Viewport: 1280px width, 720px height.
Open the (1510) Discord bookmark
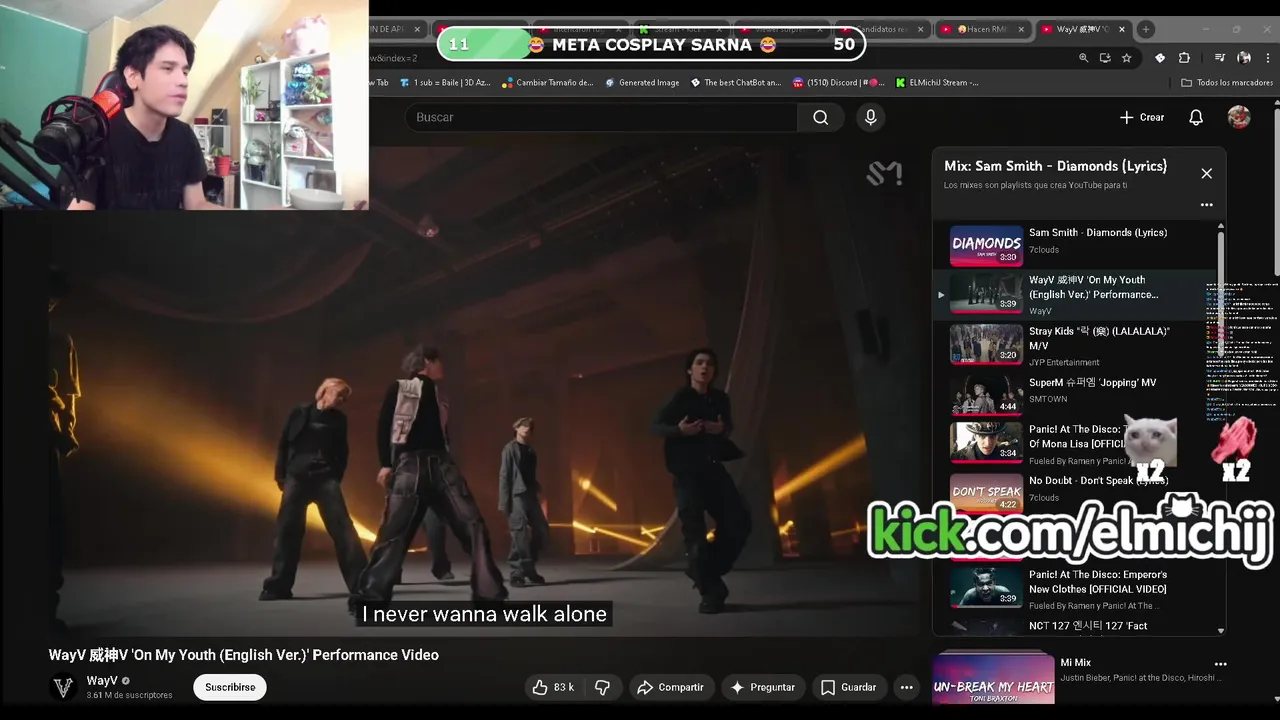pos(838,83)
